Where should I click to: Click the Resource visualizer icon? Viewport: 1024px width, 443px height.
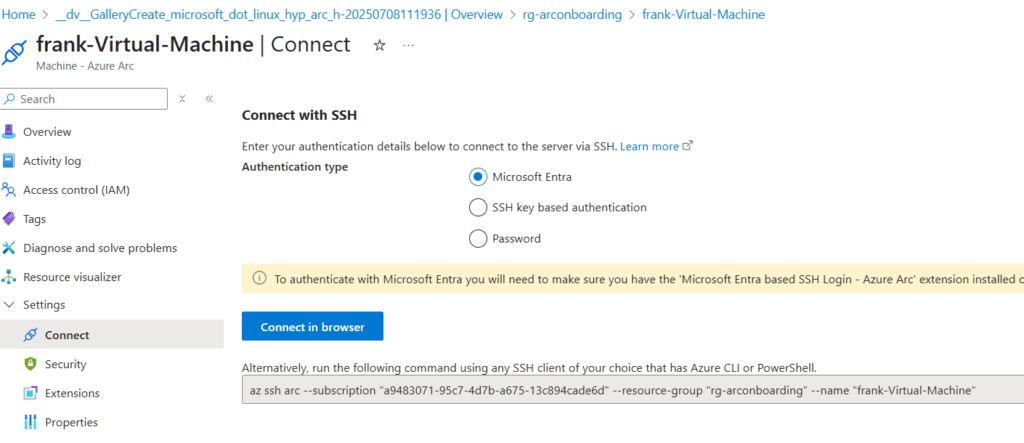(x=10, y=277)
